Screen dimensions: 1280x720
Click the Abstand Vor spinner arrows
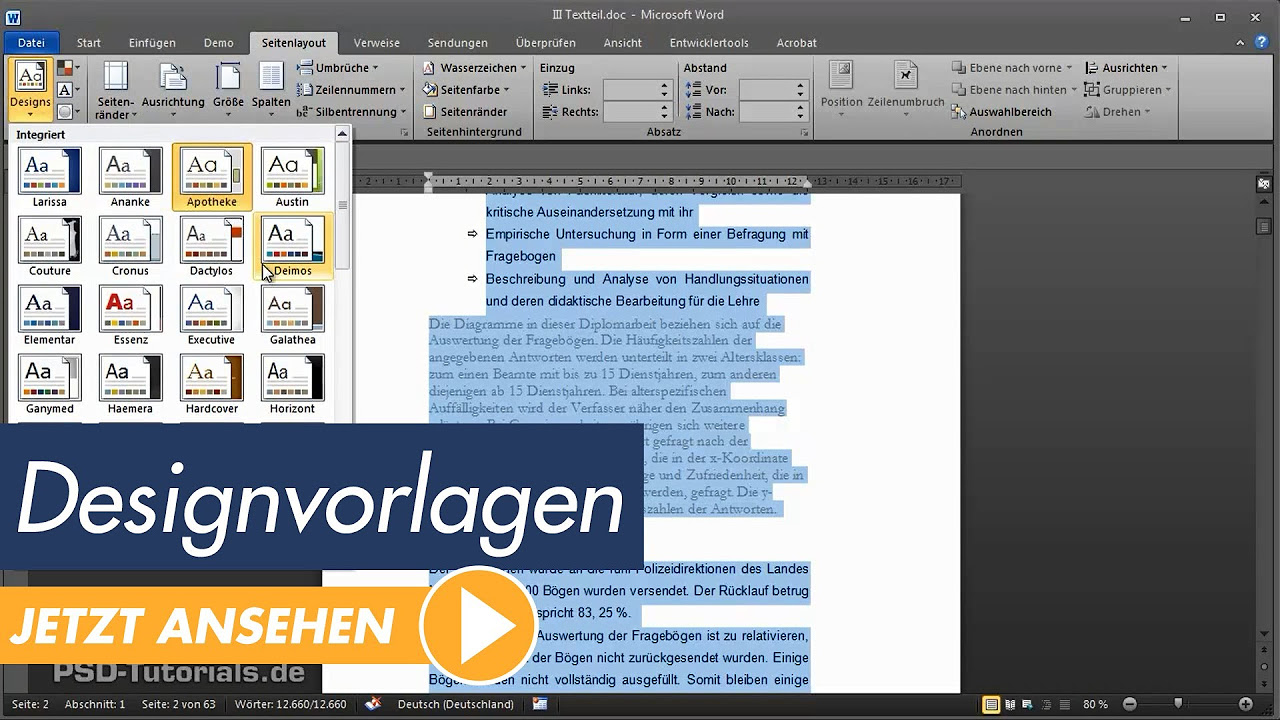coord(801,90)
